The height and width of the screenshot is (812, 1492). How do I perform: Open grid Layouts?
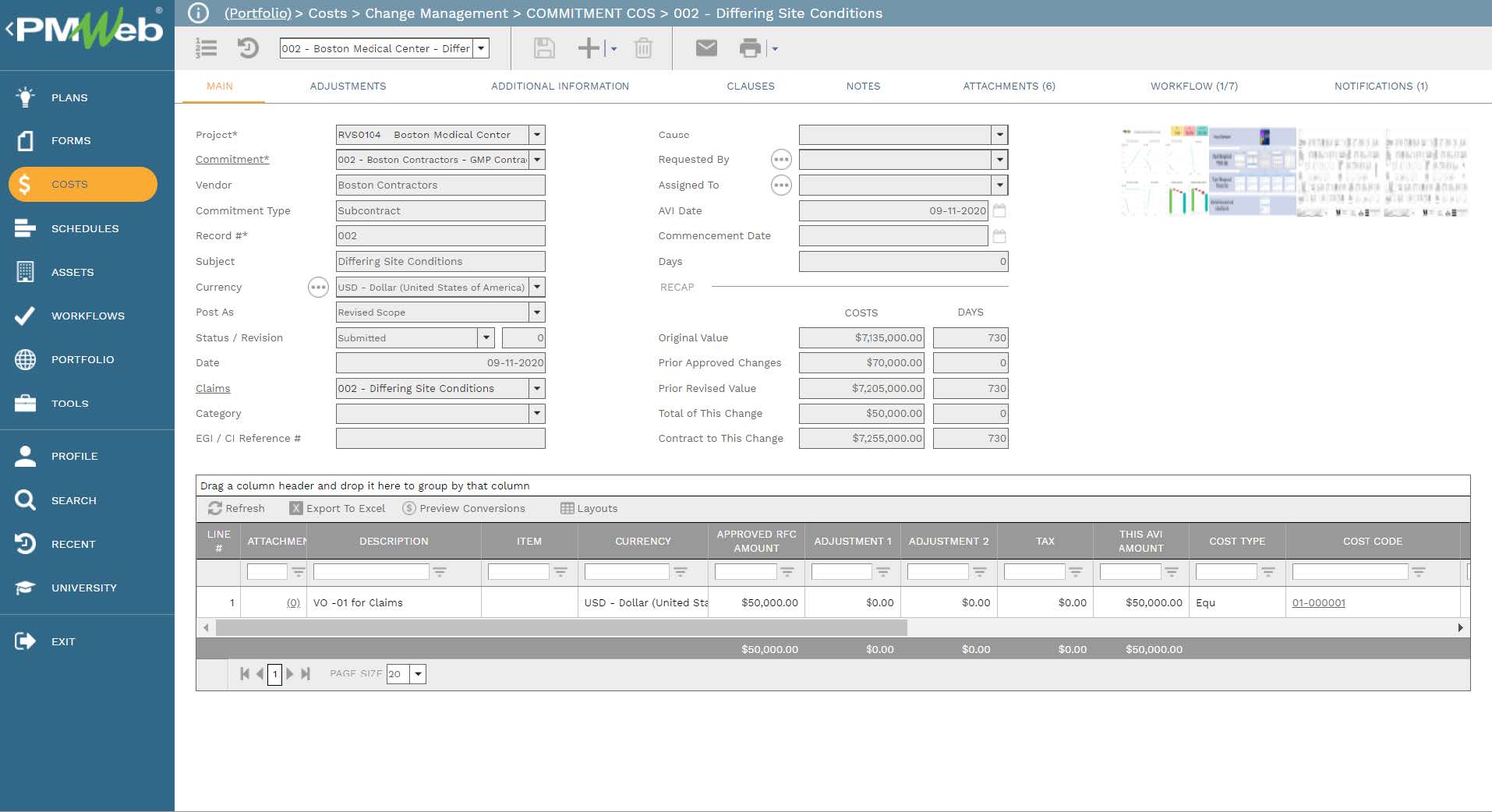coord(589,508)
